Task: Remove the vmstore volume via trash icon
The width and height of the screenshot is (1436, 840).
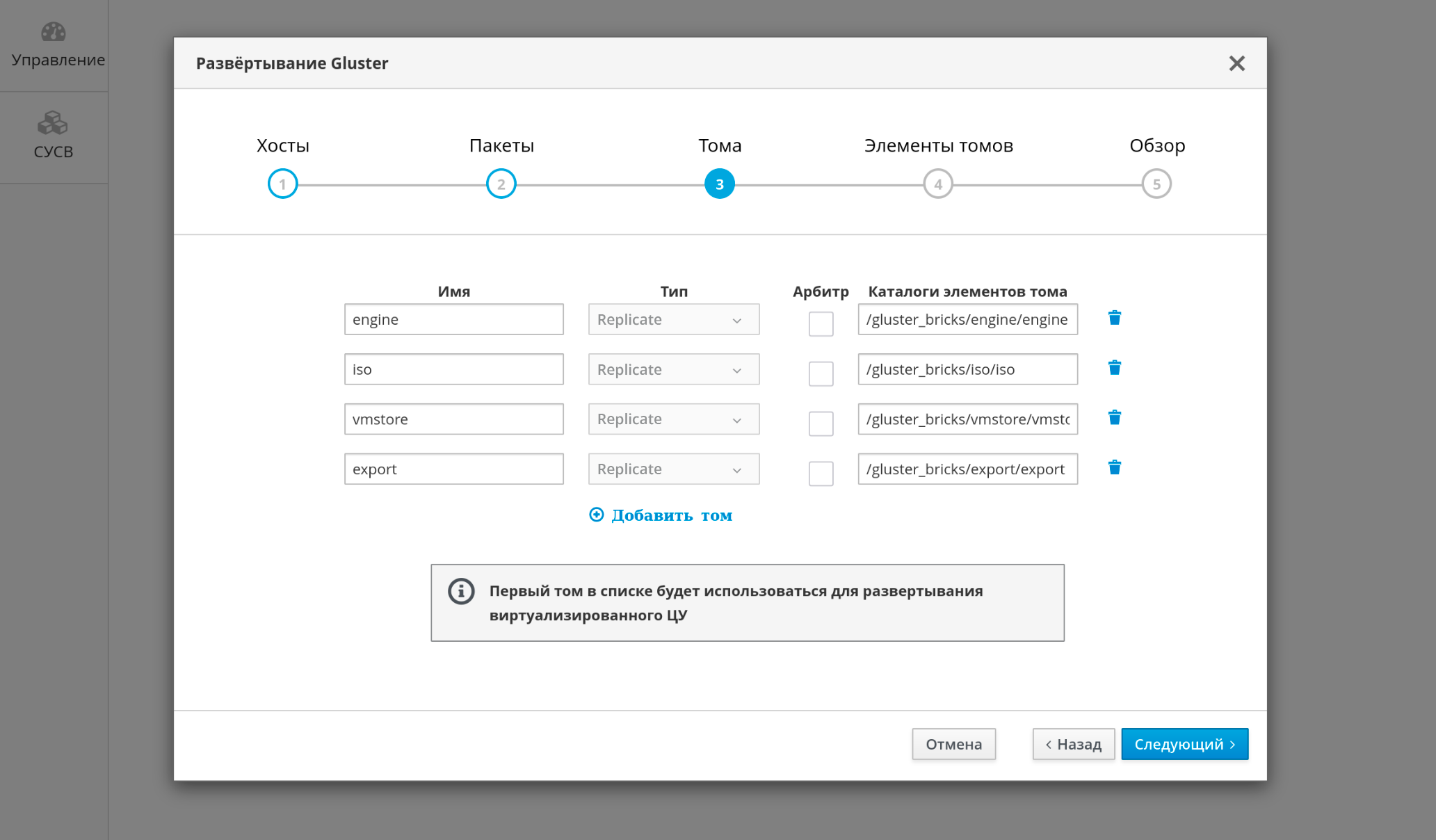Action: (x=1114, y=418)
